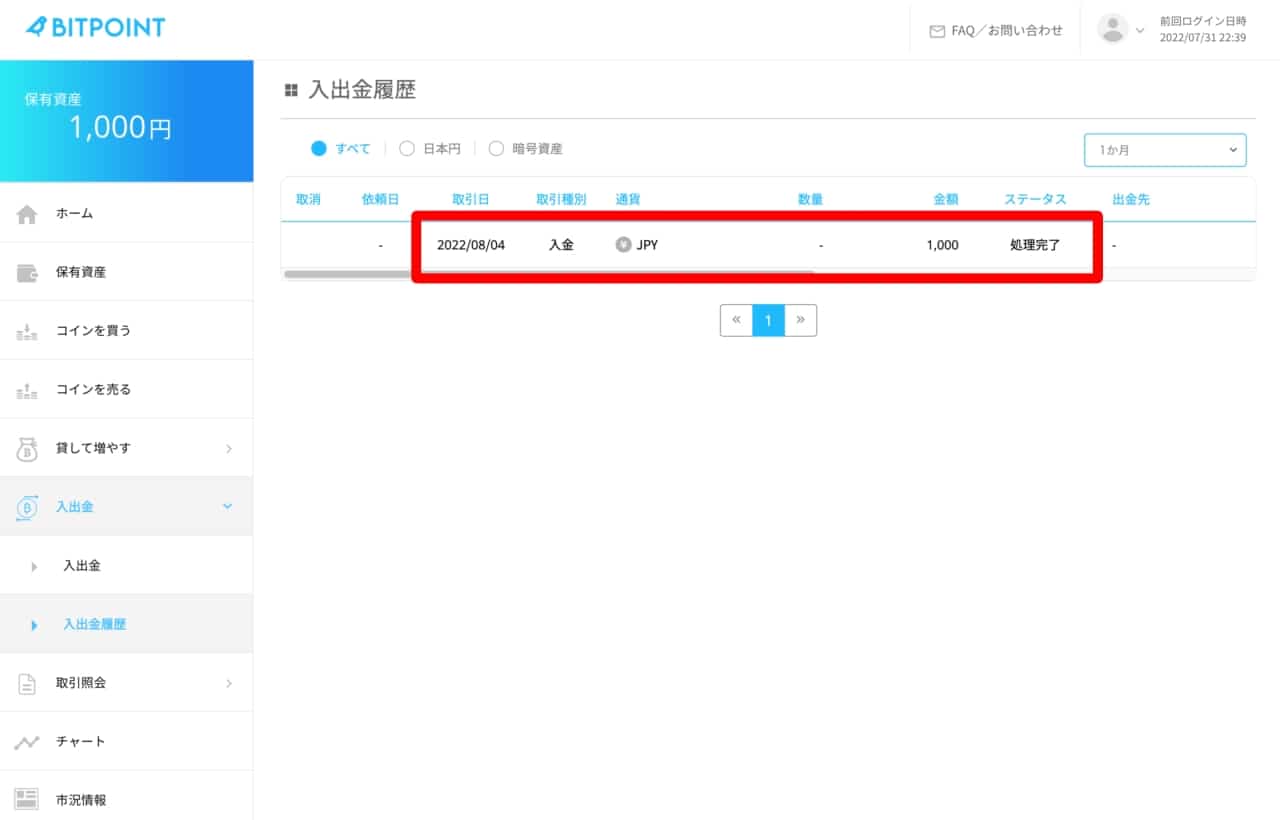The height and width of the screenshot is (820, 1280).
Task: Open the 入出金 sub-item in sidebar
Action: (82, 566)
